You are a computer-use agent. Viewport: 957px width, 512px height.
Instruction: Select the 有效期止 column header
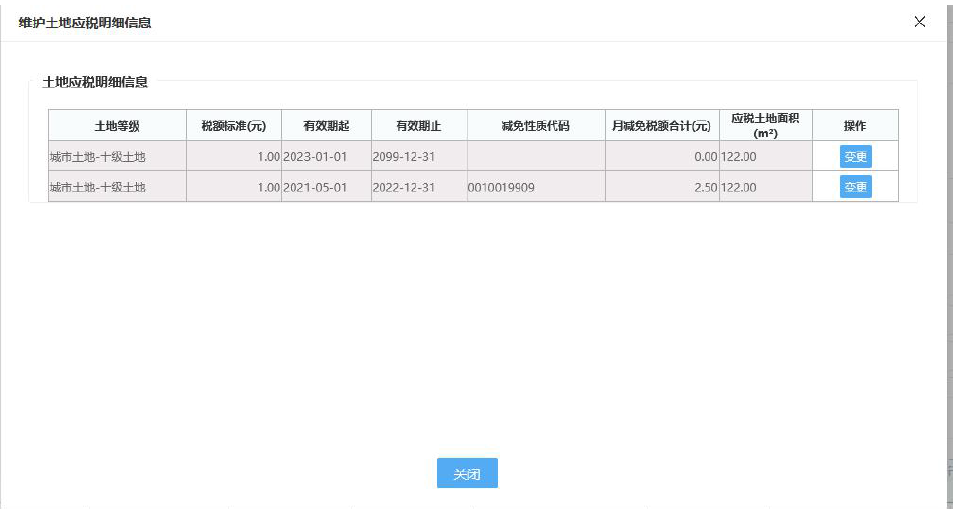click(419, 126)
